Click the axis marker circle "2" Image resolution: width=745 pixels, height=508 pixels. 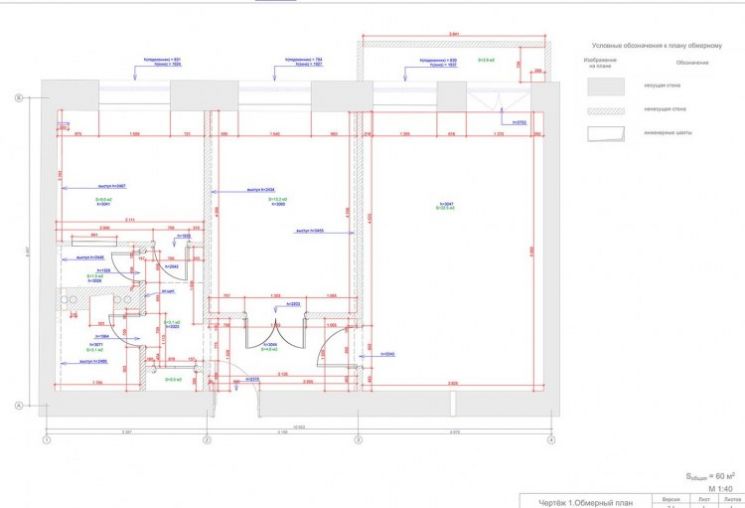coord(207,441)
